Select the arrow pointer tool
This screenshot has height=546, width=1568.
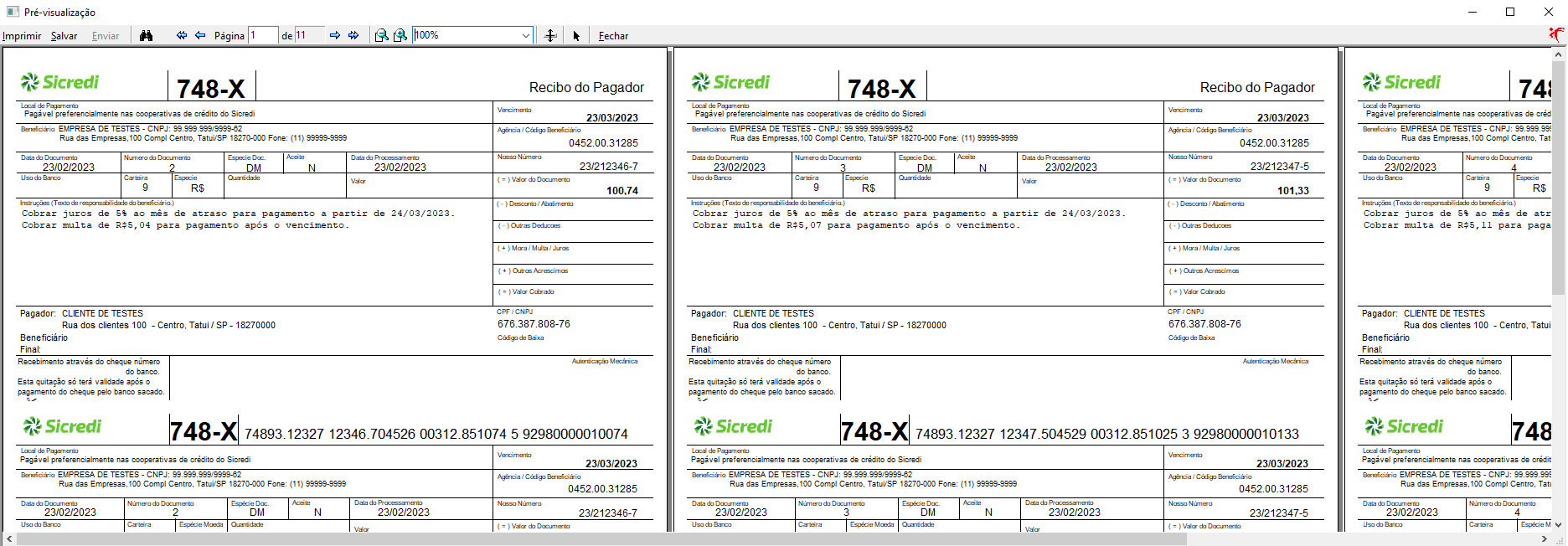(x=576, y=35)
